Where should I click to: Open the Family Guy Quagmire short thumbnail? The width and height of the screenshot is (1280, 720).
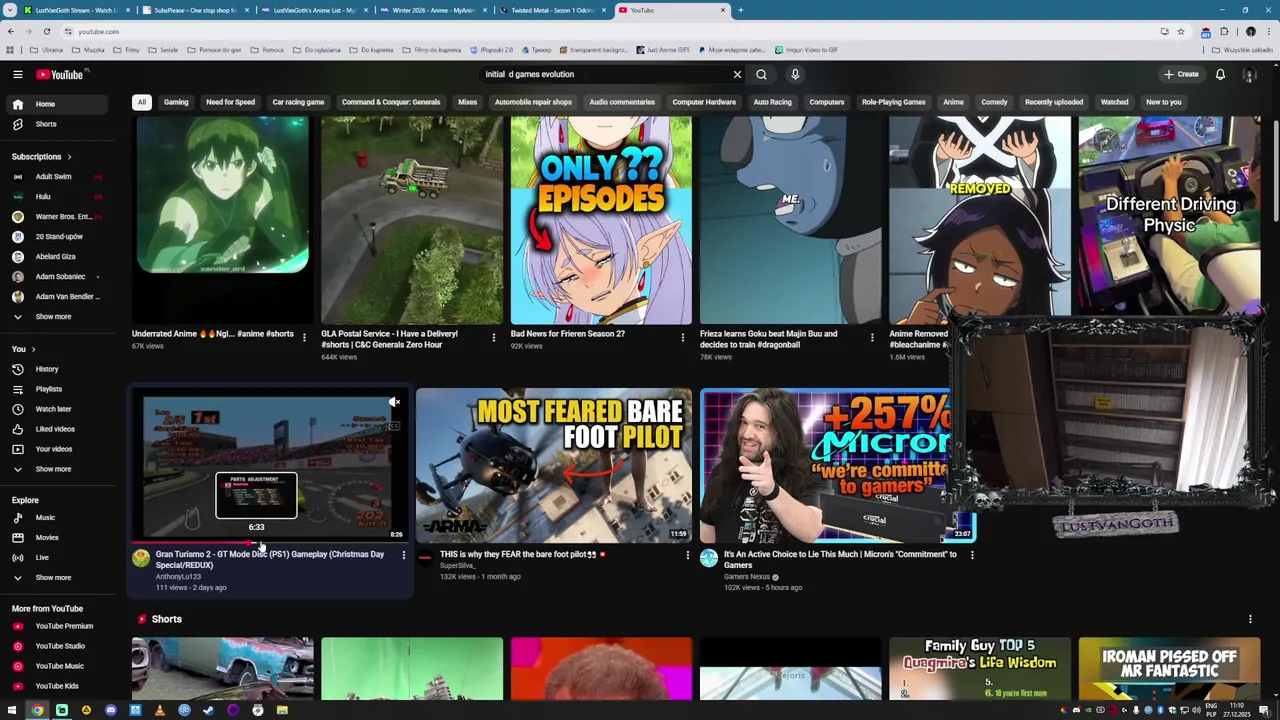point(979,669)
